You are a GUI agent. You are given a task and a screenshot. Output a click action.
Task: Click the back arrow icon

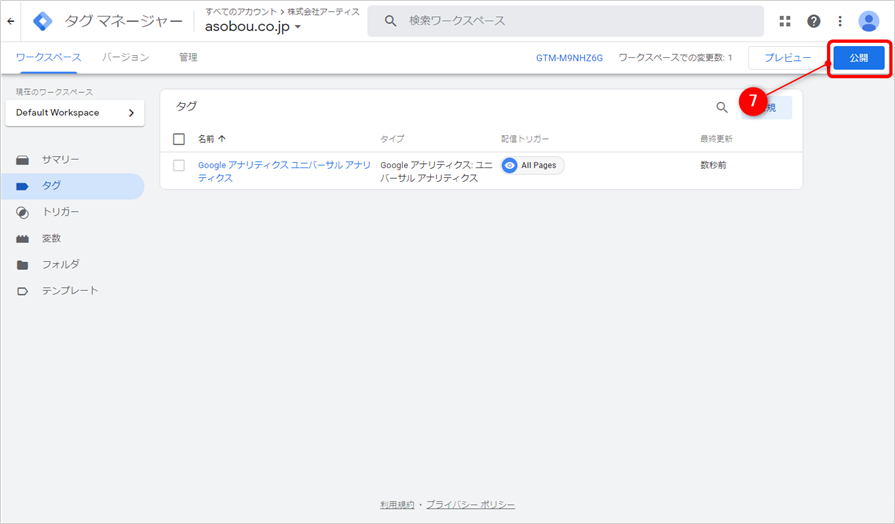pyautogui.click(x=11, y=21)
